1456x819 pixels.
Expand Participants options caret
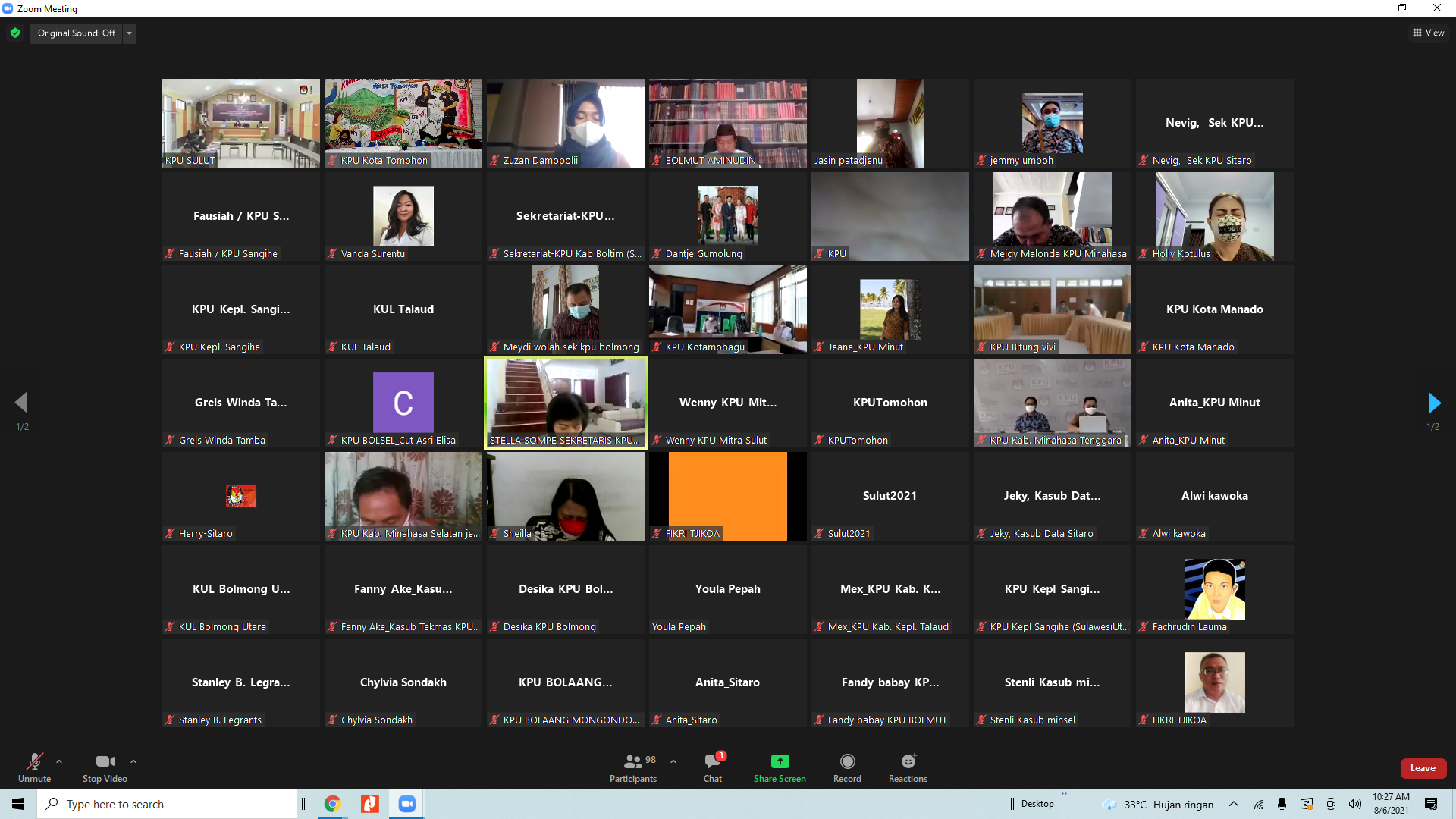(x=673, y=761)
